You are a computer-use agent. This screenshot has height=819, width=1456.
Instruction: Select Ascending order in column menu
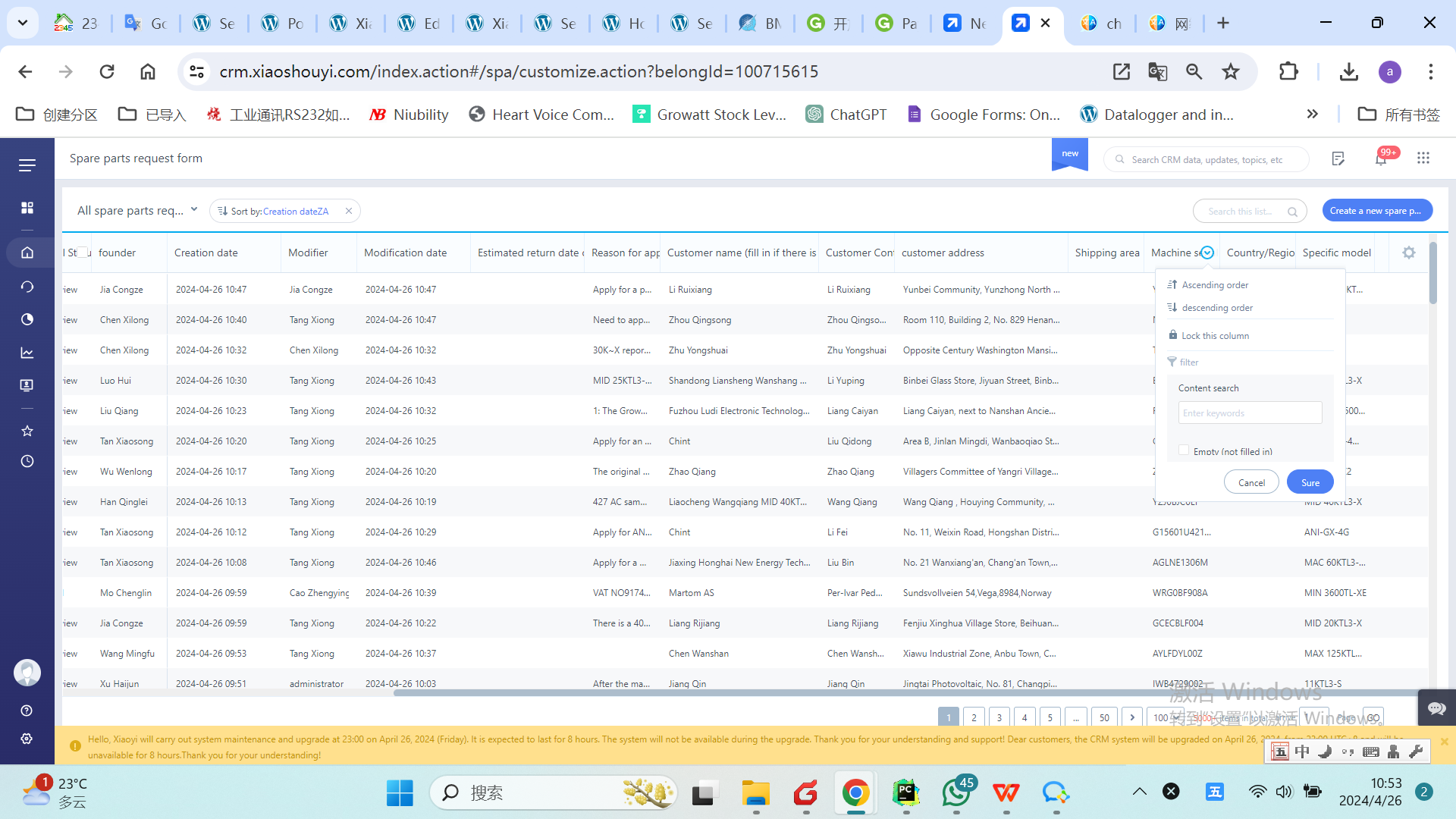1215,285
